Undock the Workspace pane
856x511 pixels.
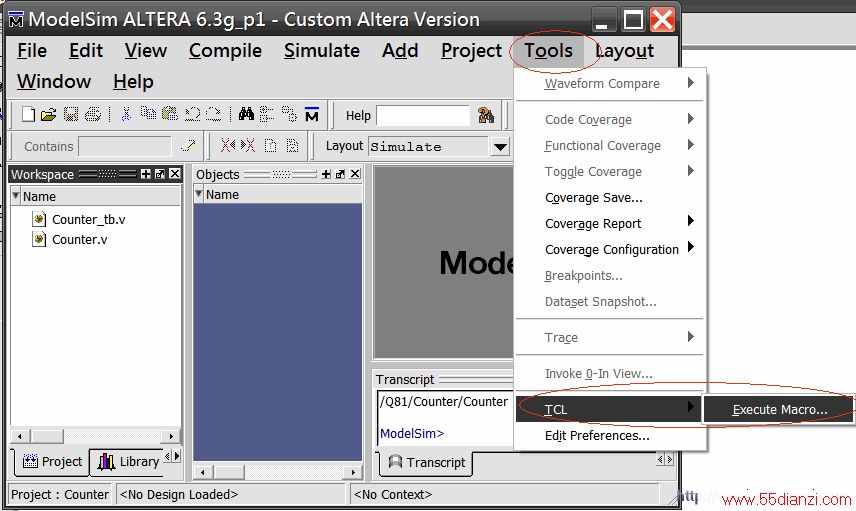coord(160,174)
